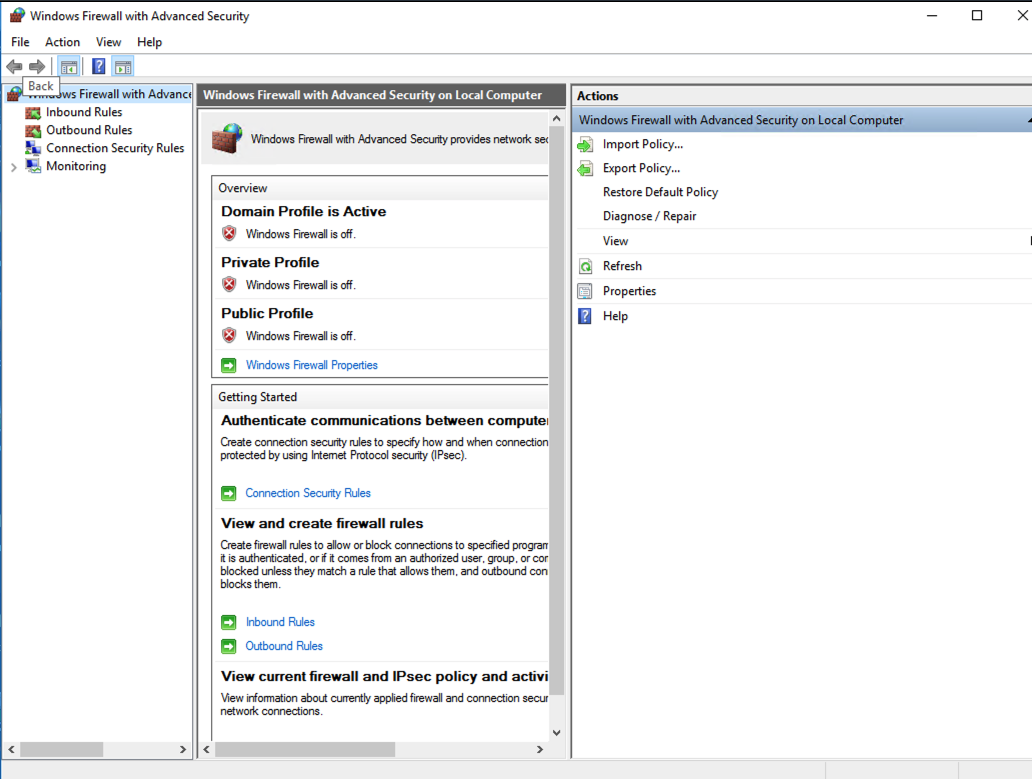Click the Inbound Rules tree icon
The image size is (1032, 779).
coord(33,113)
